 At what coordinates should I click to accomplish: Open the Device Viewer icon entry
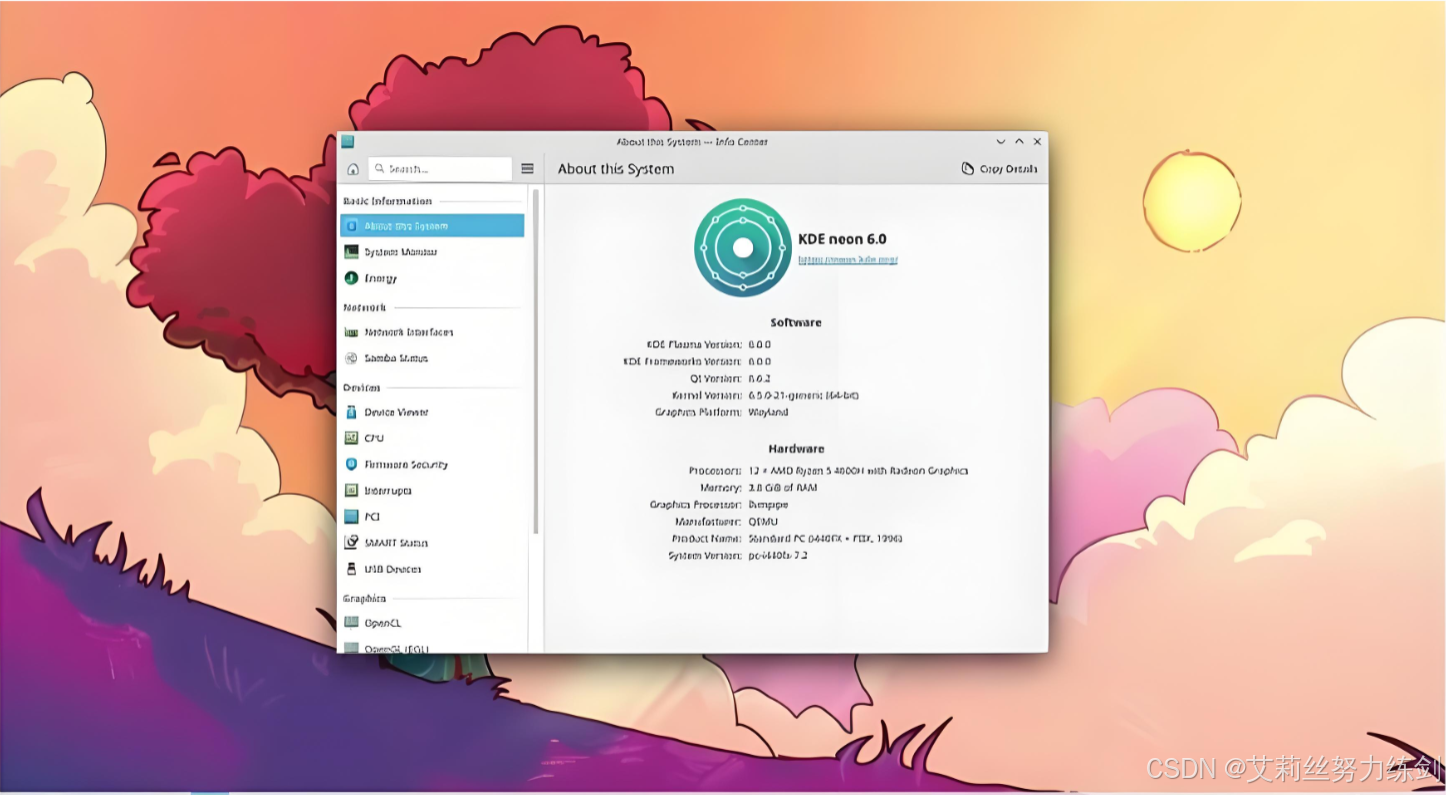pos(352,412)
